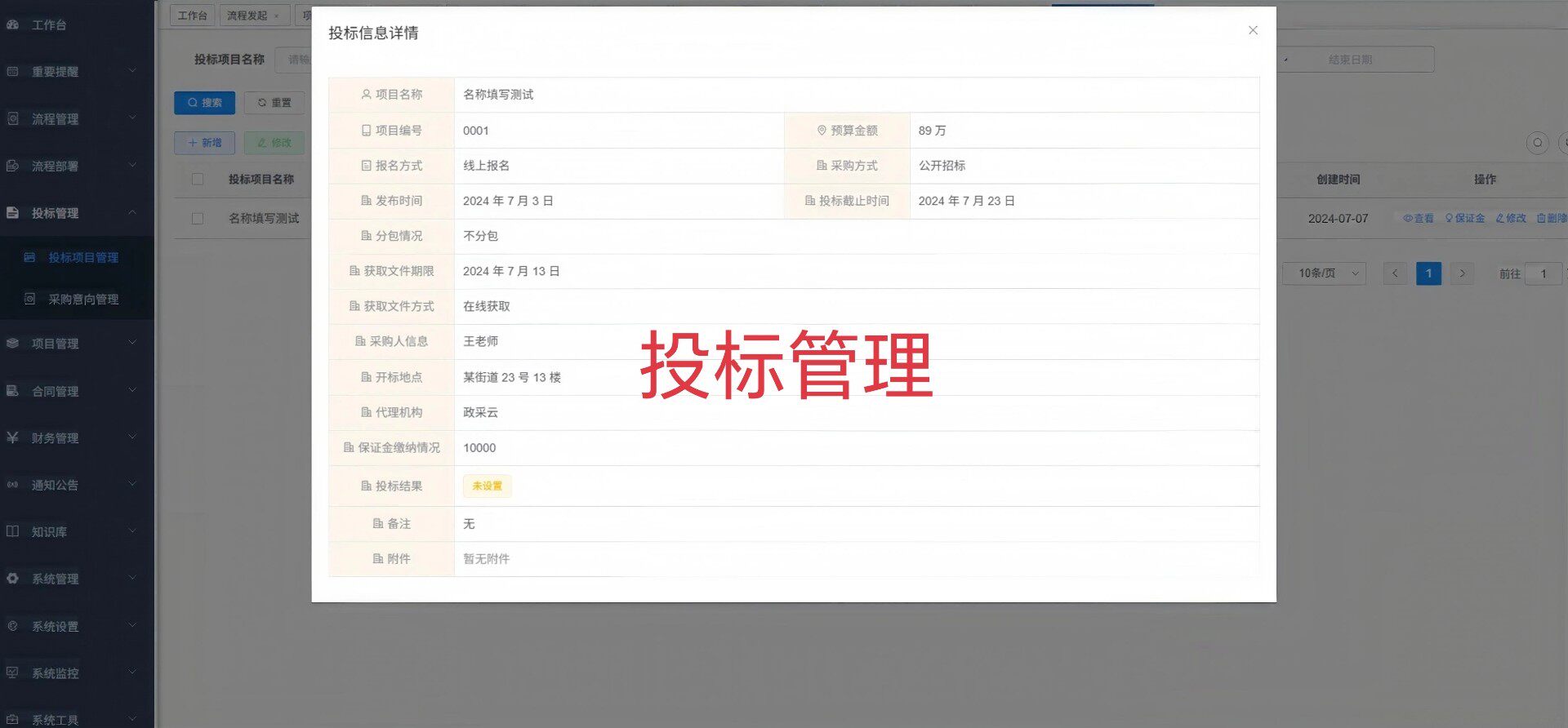Select page 1 in pagination

pos(1428,273)
